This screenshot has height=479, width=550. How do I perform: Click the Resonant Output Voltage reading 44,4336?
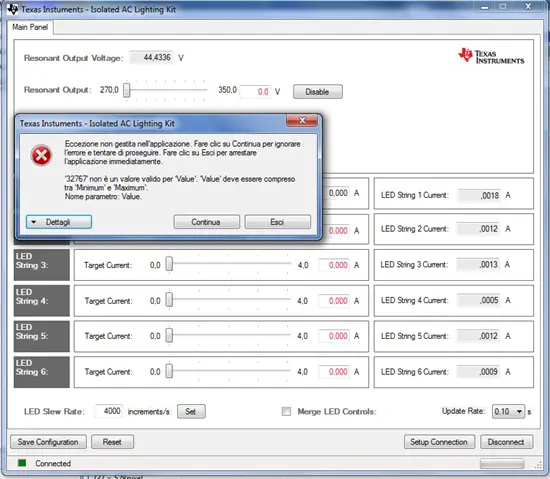click(x=151, y=57)
